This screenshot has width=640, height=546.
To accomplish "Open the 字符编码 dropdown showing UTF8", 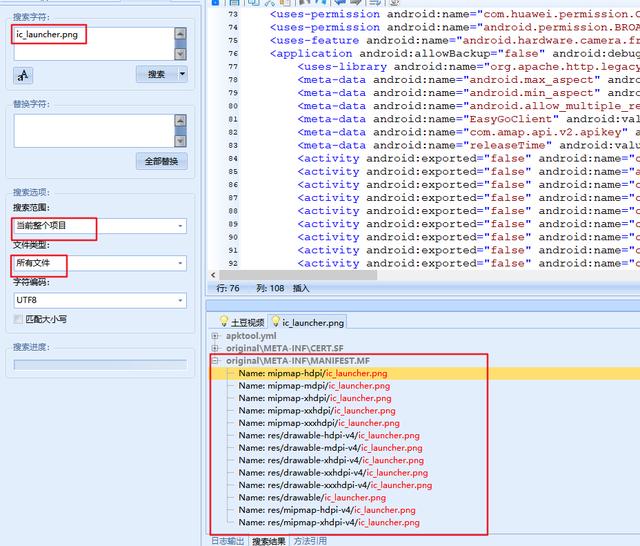I will pos(100,300).
